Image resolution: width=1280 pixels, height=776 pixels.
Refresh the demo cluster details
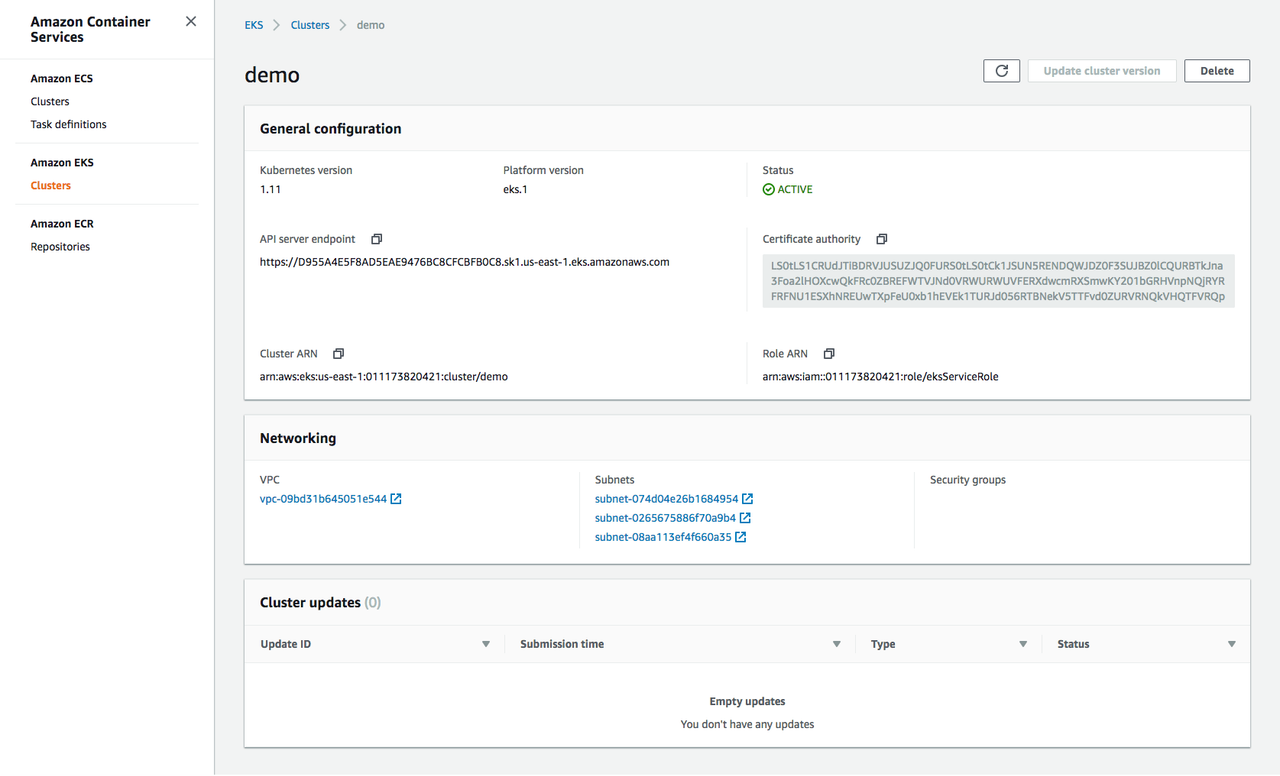[1002, 71]
